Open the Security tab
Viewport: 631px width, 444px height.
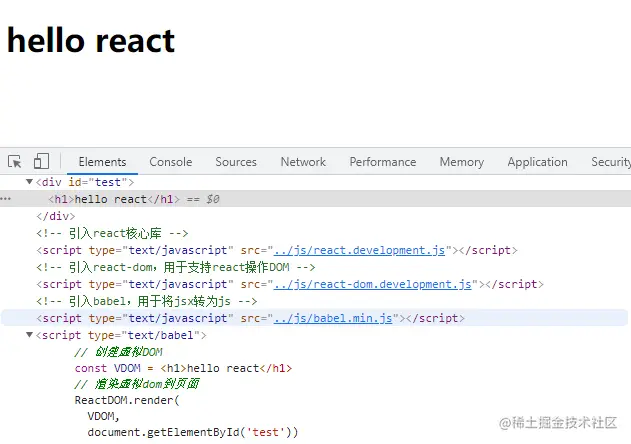[610, 162]
